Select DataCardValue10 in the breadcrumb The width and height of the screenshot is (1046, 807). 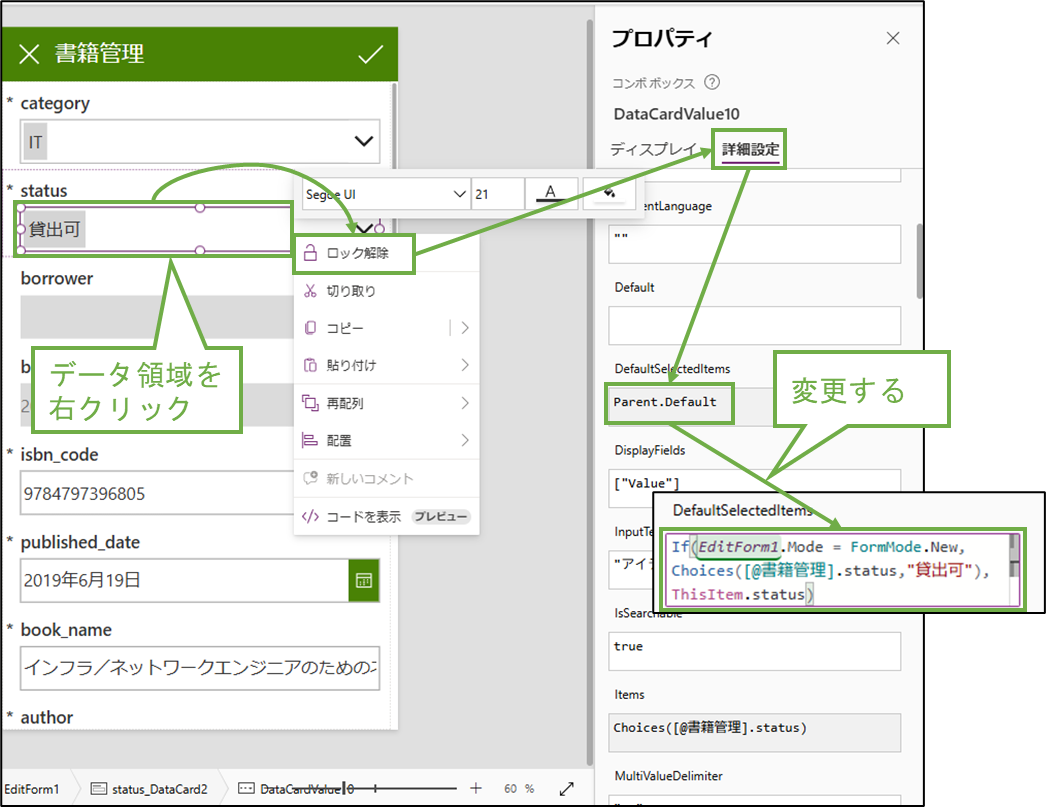click(296, 789)
